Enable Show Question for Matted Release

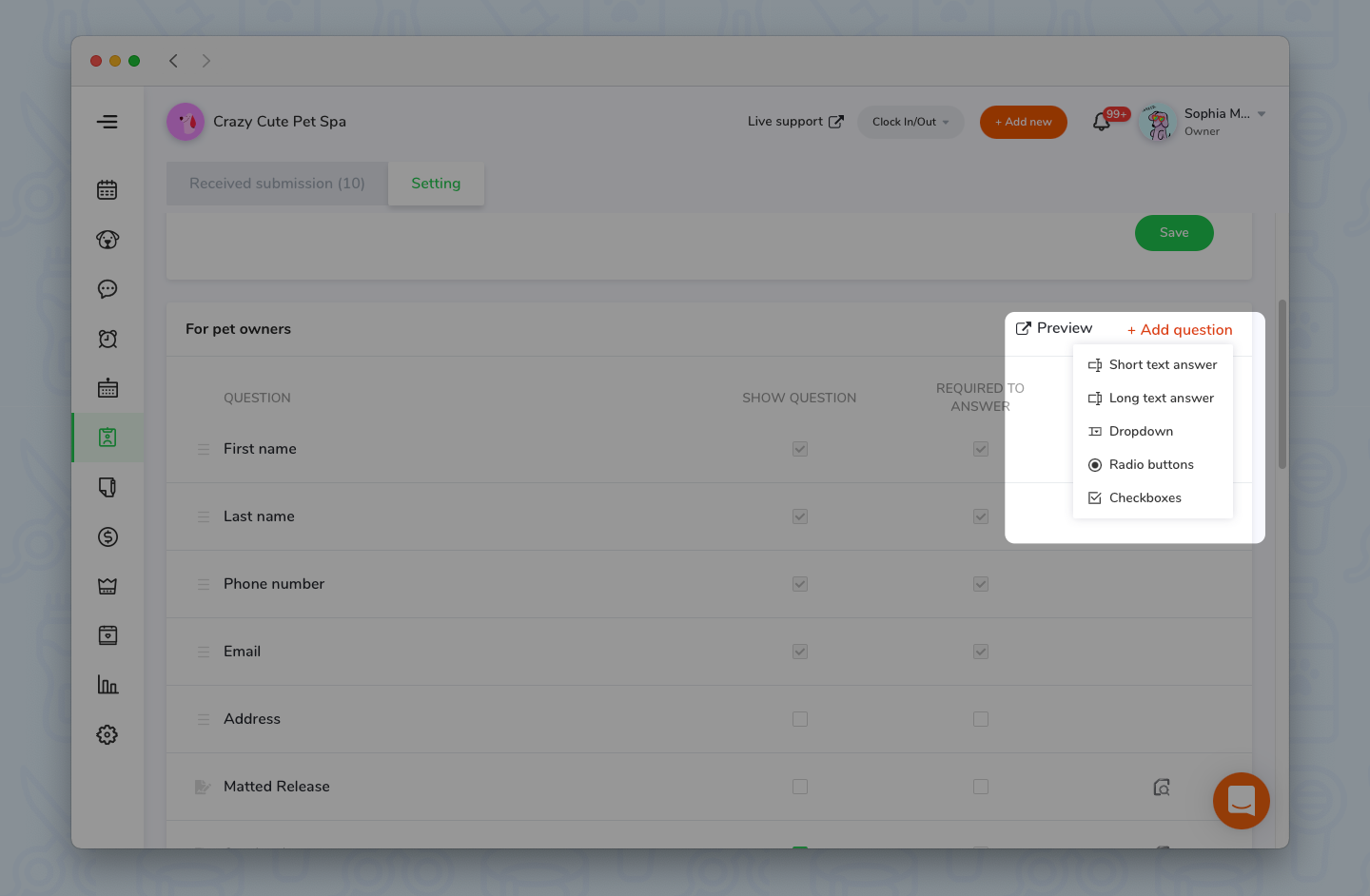(800, 787)
